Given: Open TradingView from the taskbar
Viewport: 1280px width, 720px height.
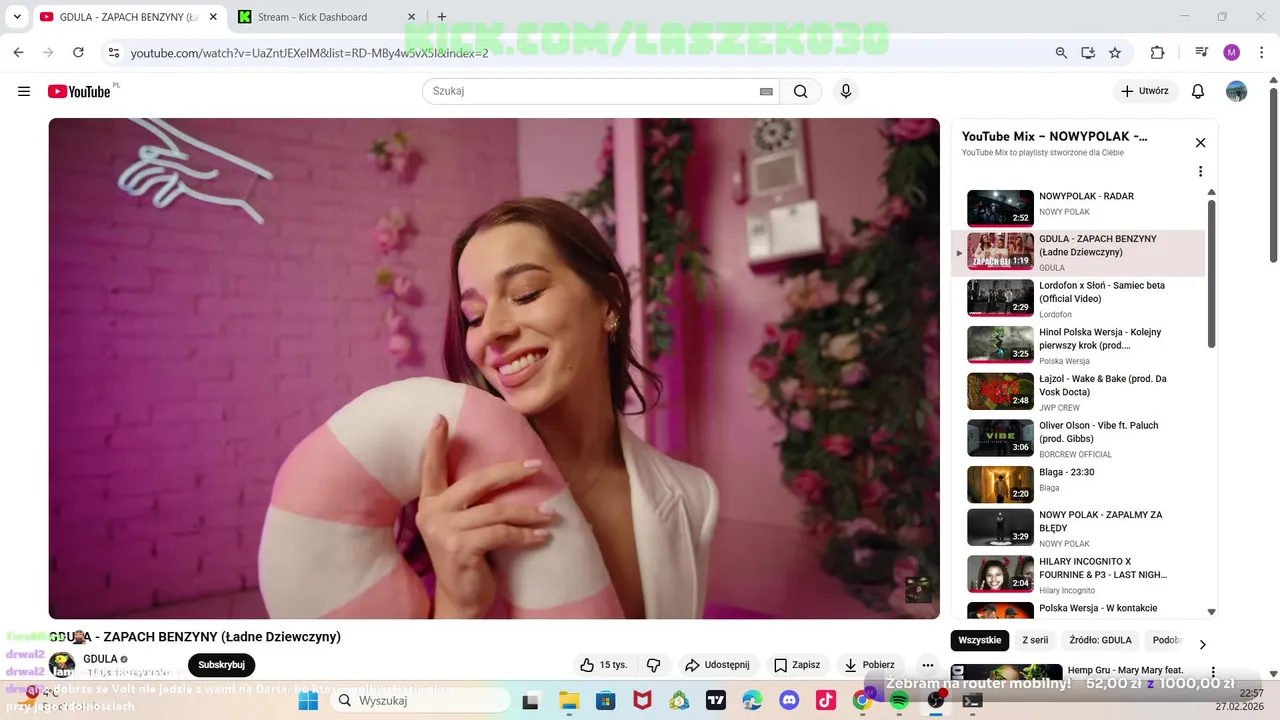Looking at the screenshot, I should (x=716, y=701).
